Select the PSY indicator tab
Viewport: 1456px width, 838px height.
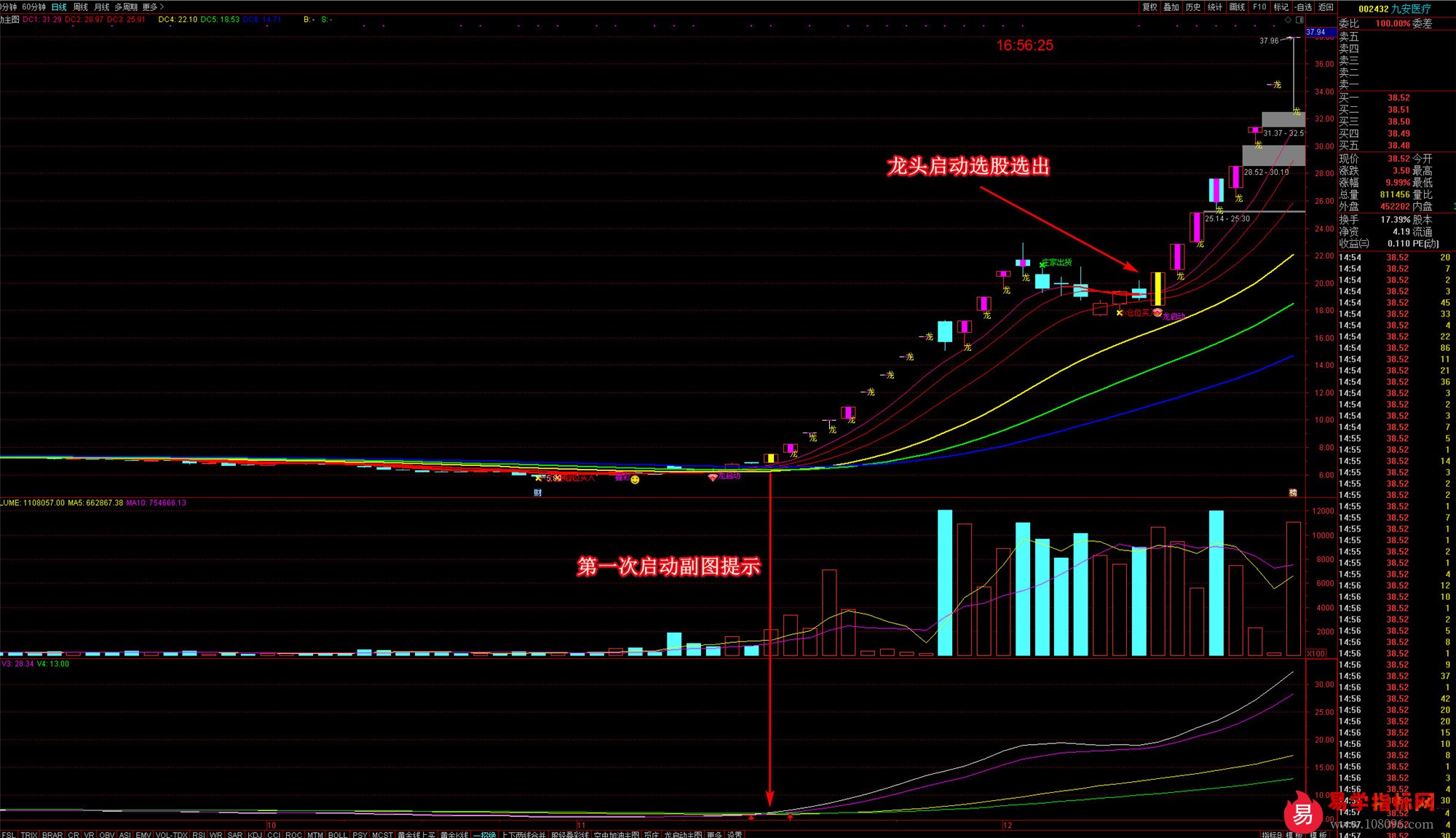click(x=360, y=834)
